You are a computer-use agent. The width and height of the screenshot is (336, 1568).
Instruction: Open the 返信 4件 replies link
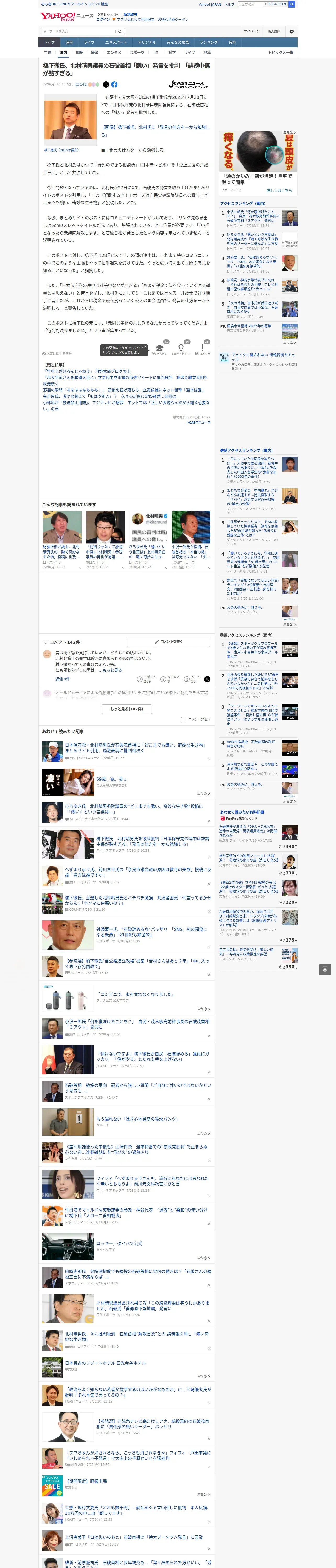[x=62, y=679]
